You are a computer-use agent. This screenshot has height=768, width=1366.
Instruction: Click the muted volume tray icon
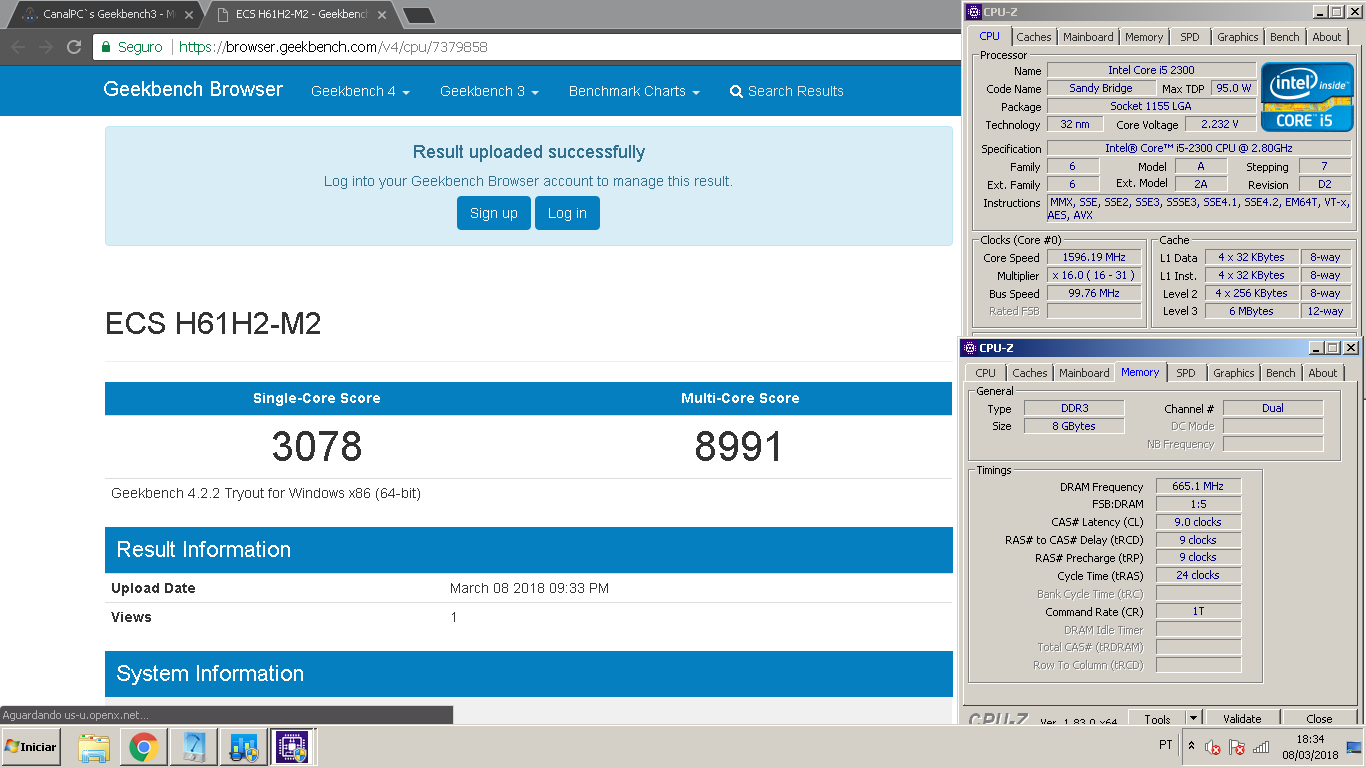pos(1212,747)
